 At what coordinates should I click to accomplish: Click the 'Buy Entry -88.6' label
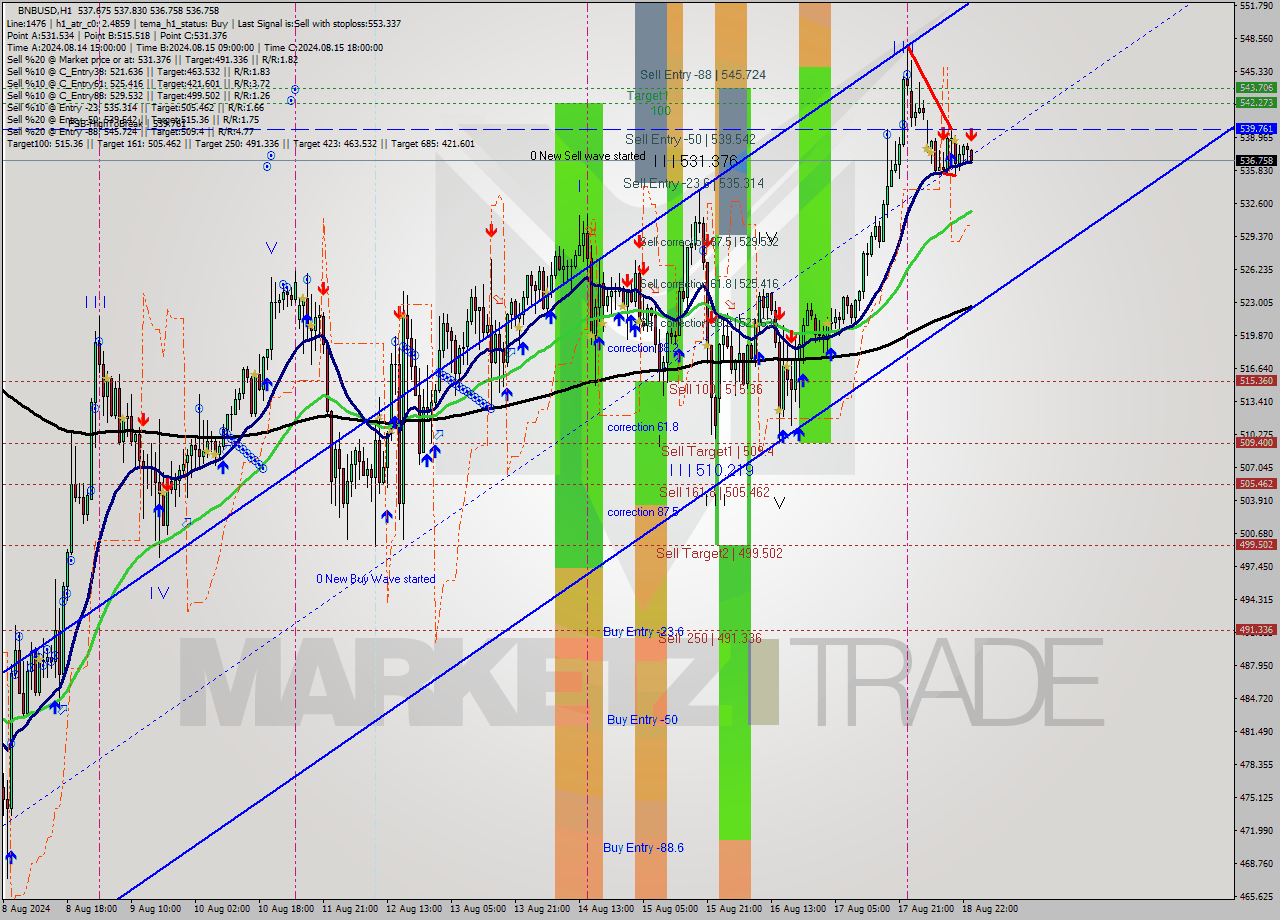pyautogui.click(x=644, y=848)
